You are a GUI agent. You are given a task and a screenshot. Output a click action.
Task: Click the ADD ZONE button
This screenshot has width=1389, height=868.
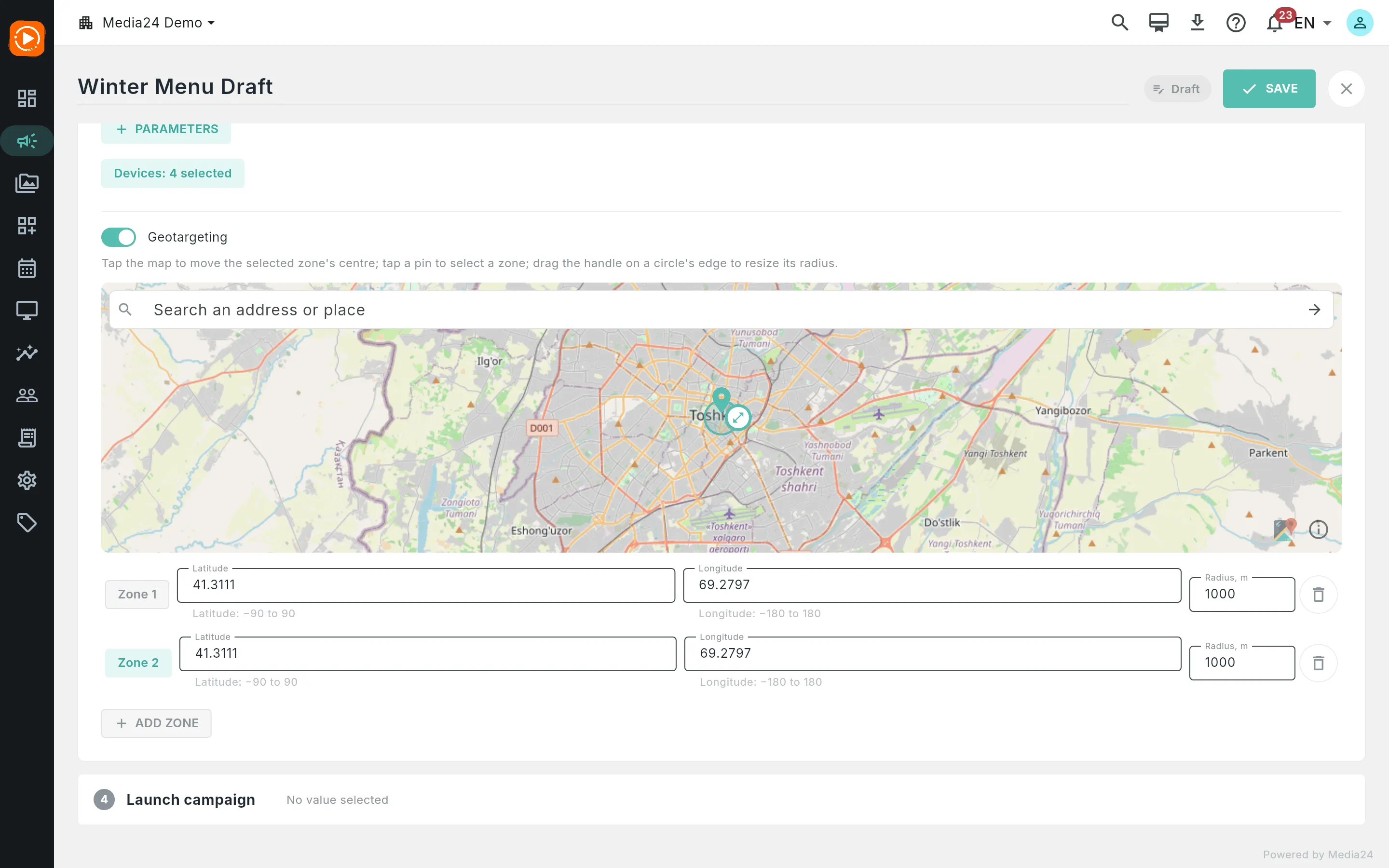156,723
